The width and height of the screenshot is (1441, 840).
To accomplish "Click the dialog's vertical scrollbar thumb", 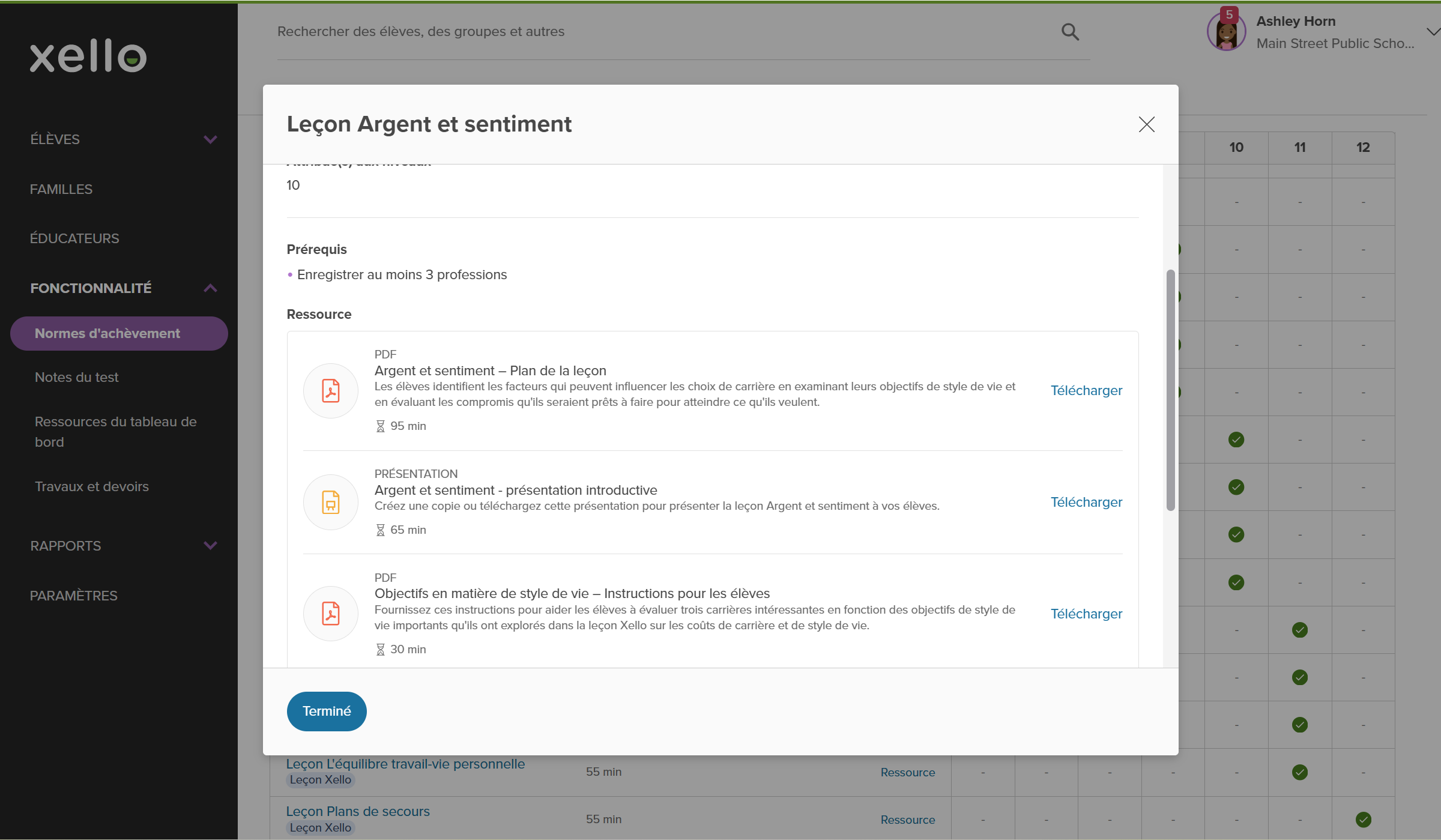I will 1170,390.
